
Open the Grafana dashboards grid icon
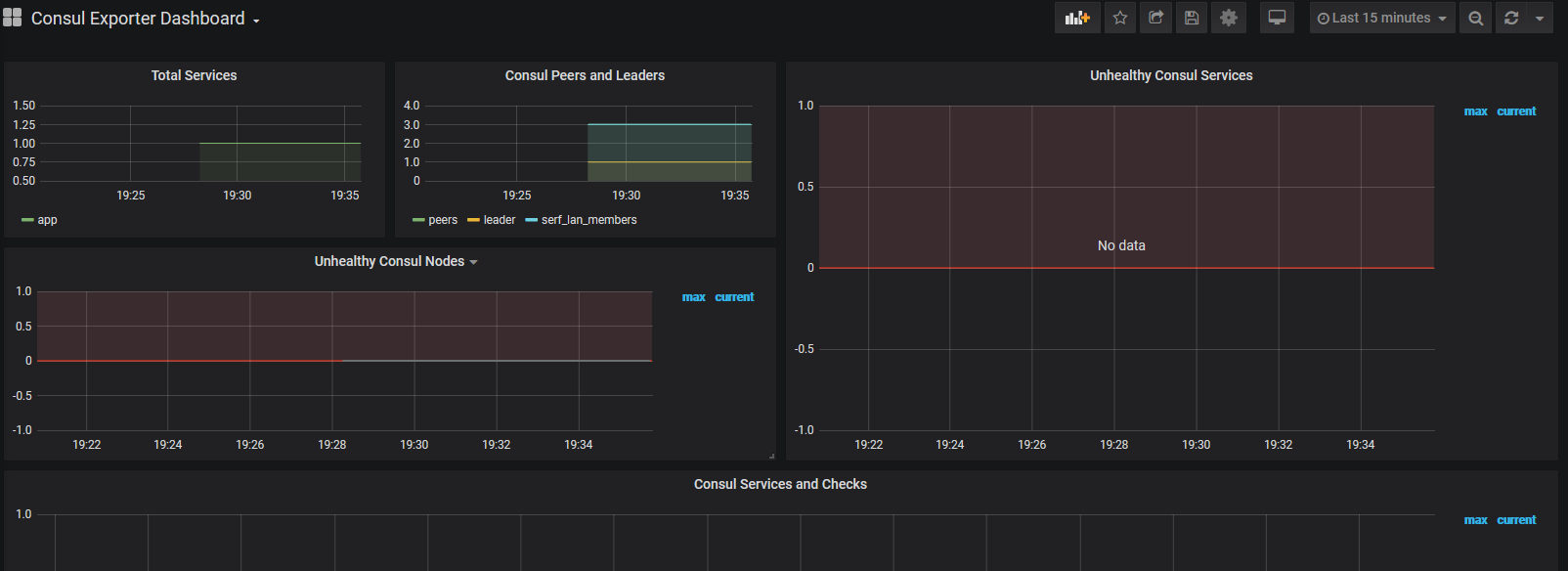point(12,18)
